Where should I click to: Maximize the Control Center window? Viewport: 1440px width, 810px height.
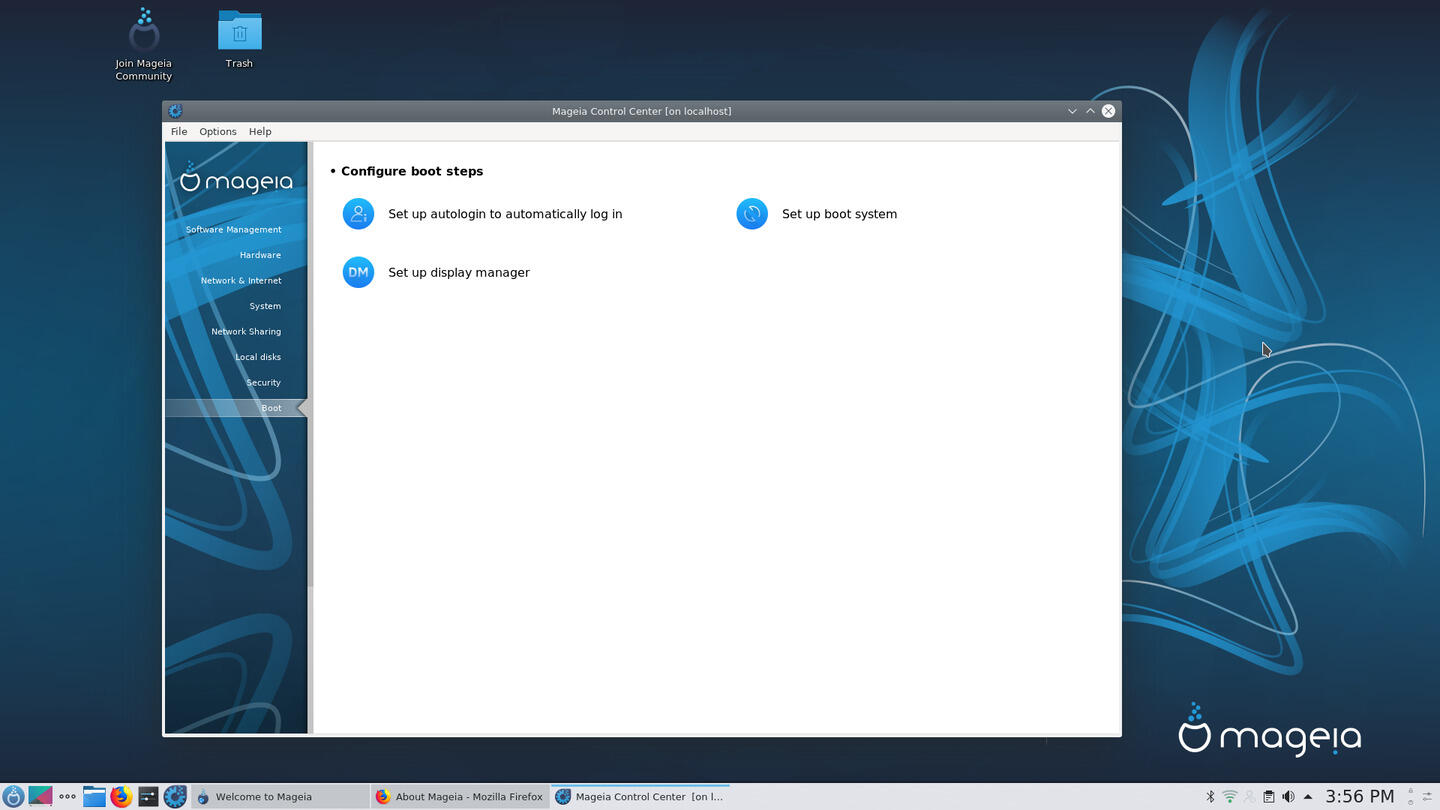(1090, 111)
